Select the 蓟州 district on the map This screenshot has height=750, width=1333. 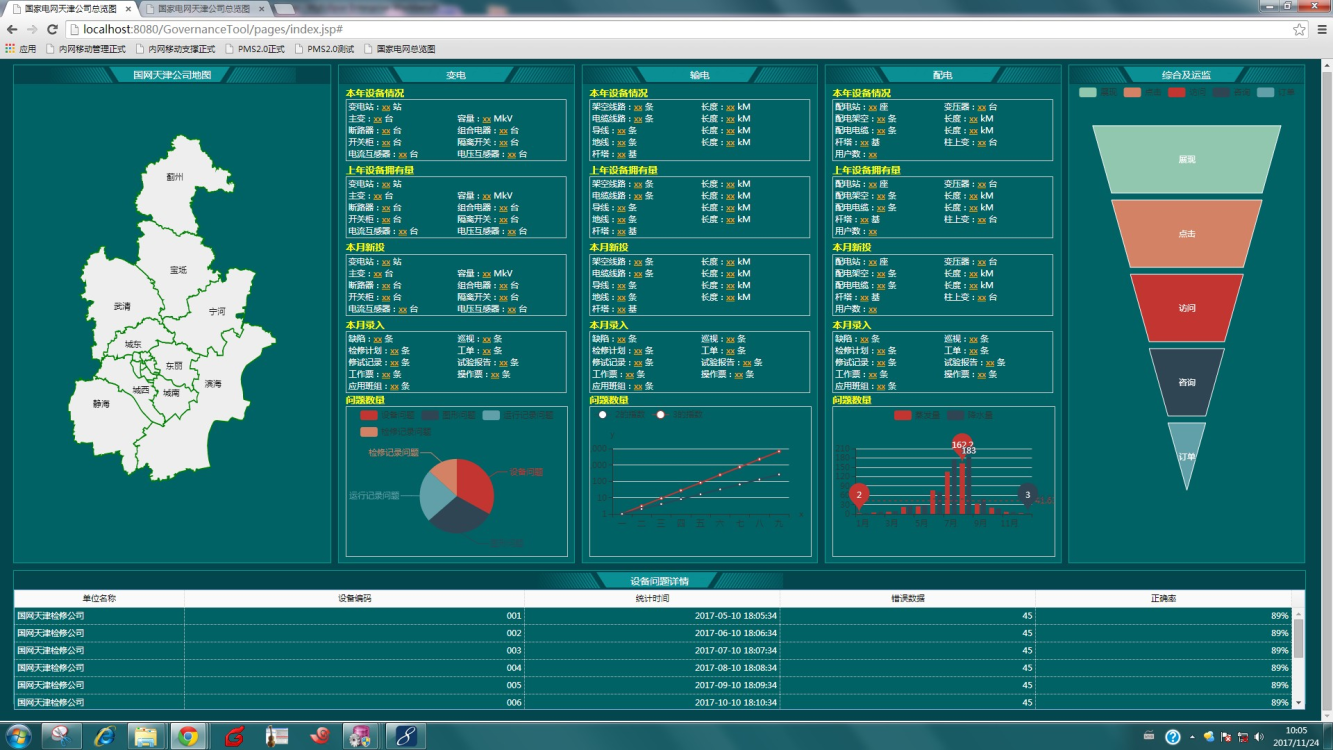(175, 177)
